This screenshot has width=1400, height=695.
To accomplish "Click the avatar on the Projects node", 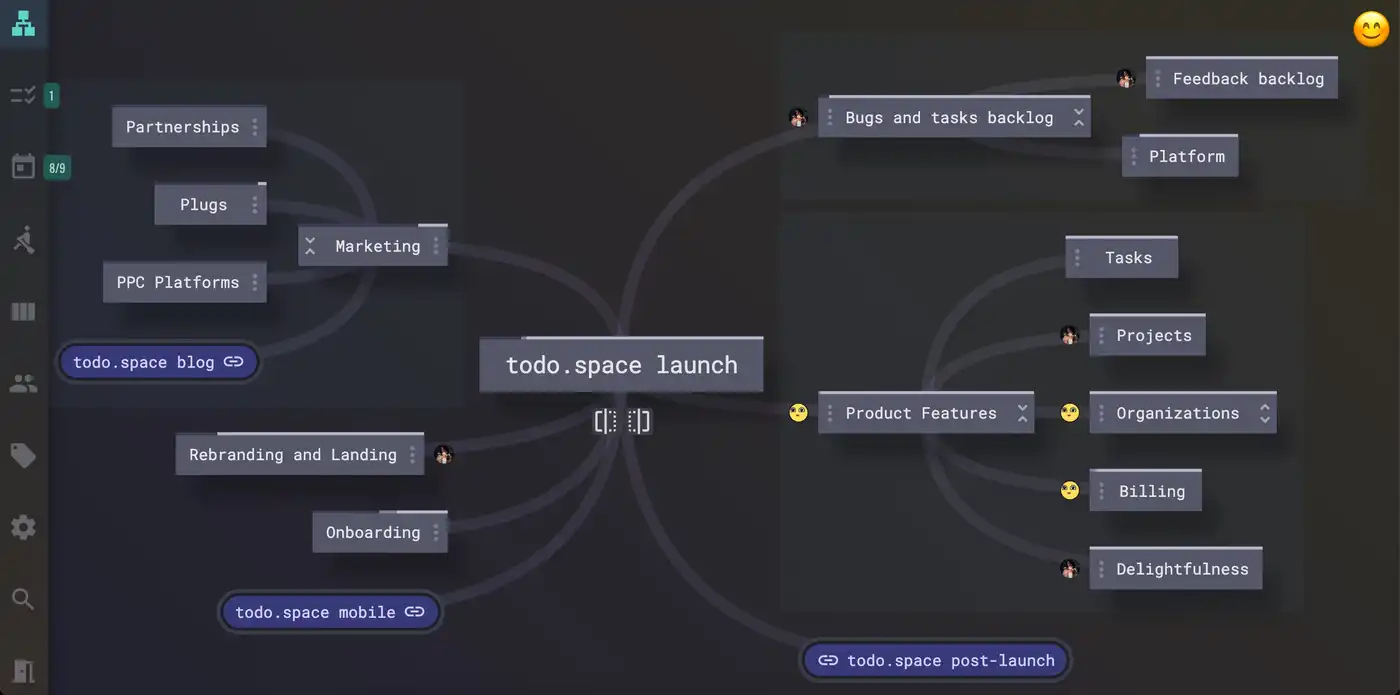I will [x=1070, y=335].
